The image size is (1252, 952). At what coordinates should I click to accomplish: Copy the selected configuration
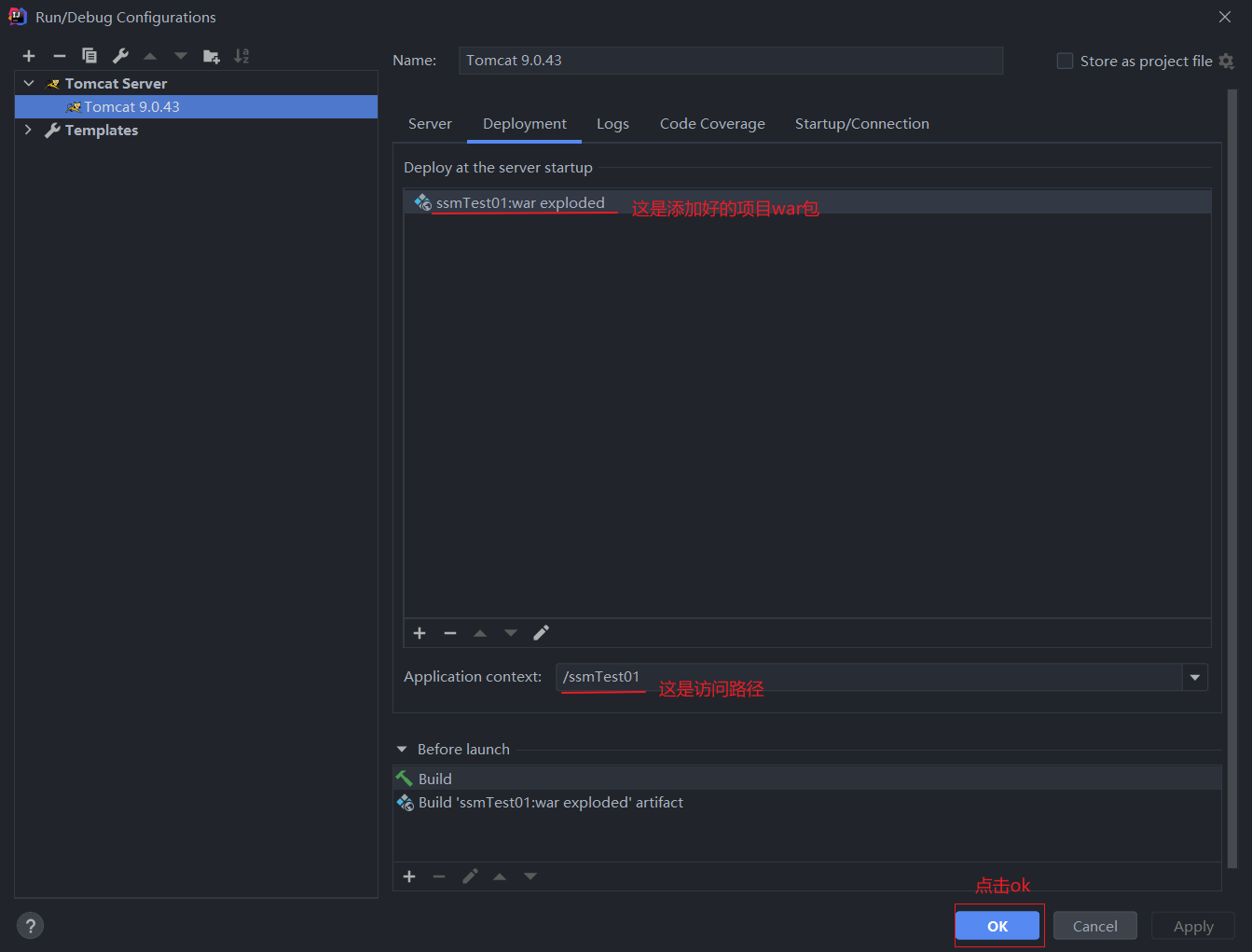point(89,56)
